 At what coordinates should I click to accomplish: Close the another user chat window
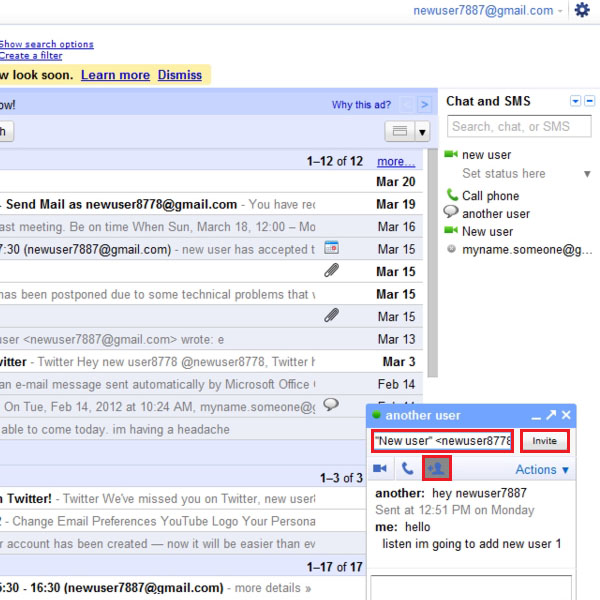coord(566,415)
